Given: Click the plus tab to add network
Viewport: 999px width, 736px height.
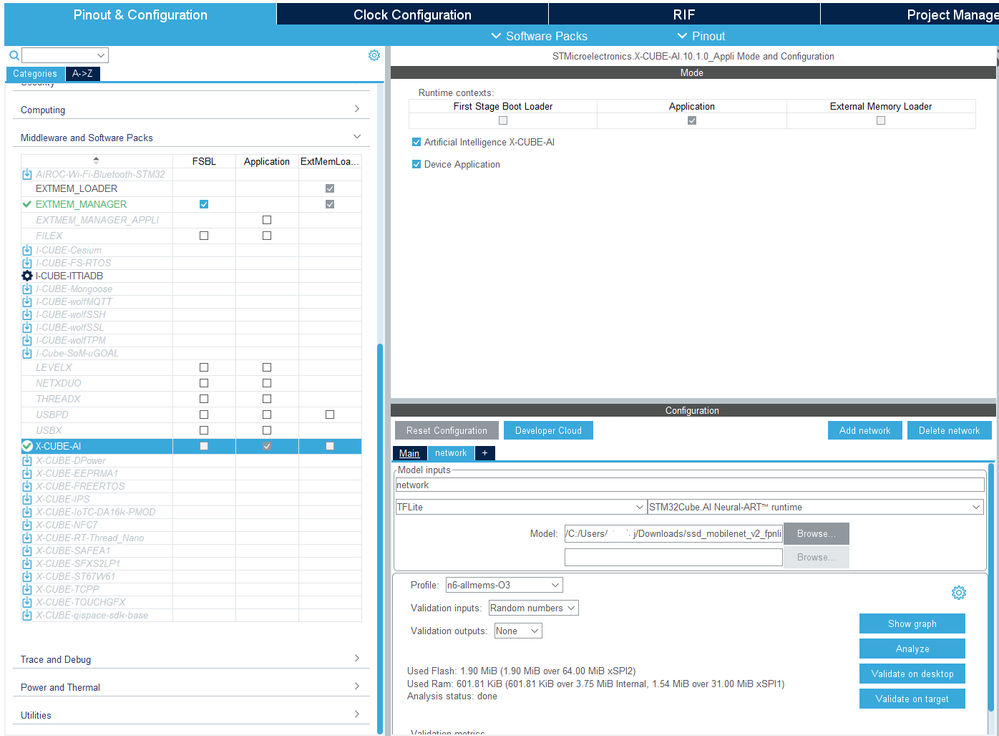Looking at the screenshot, I should click(484, 453).
